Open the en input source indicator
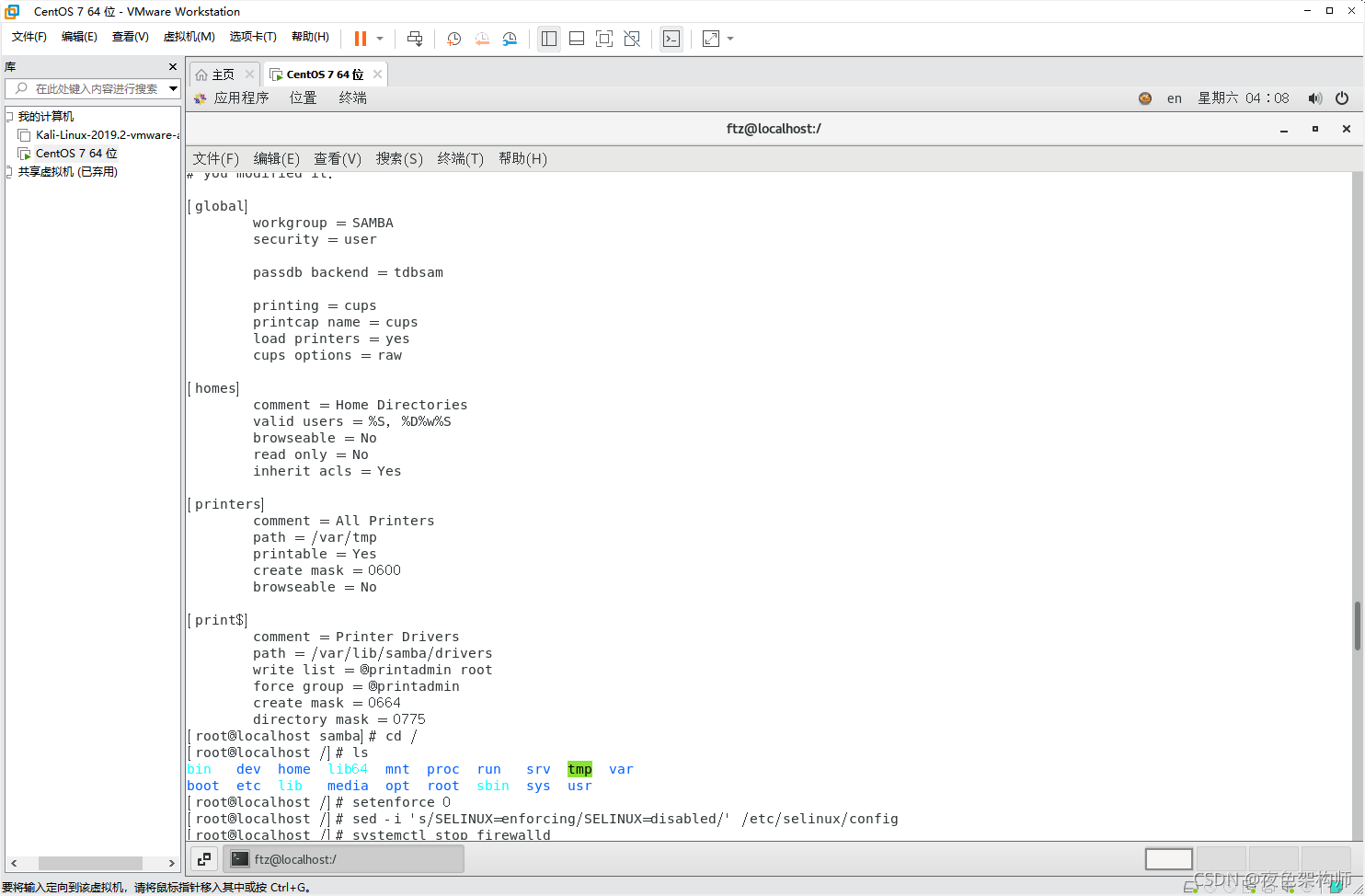 tap(1175, 98)
